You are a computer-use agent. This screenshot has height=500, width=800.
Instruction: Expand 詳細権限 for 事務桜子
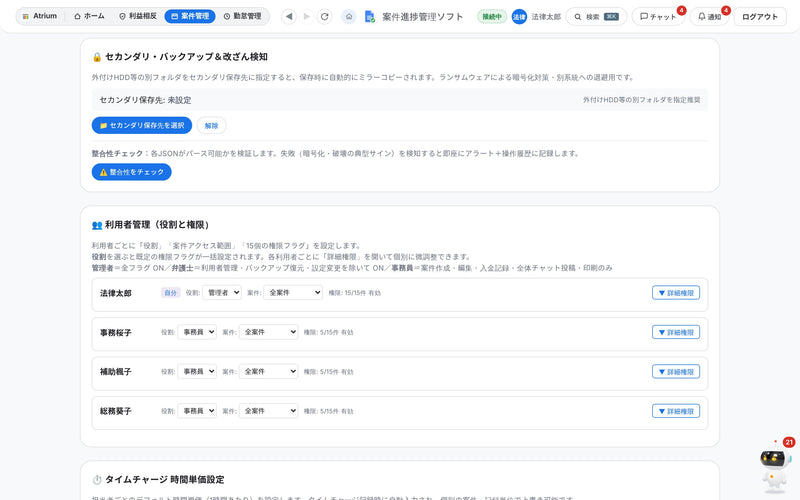(676, 332)
